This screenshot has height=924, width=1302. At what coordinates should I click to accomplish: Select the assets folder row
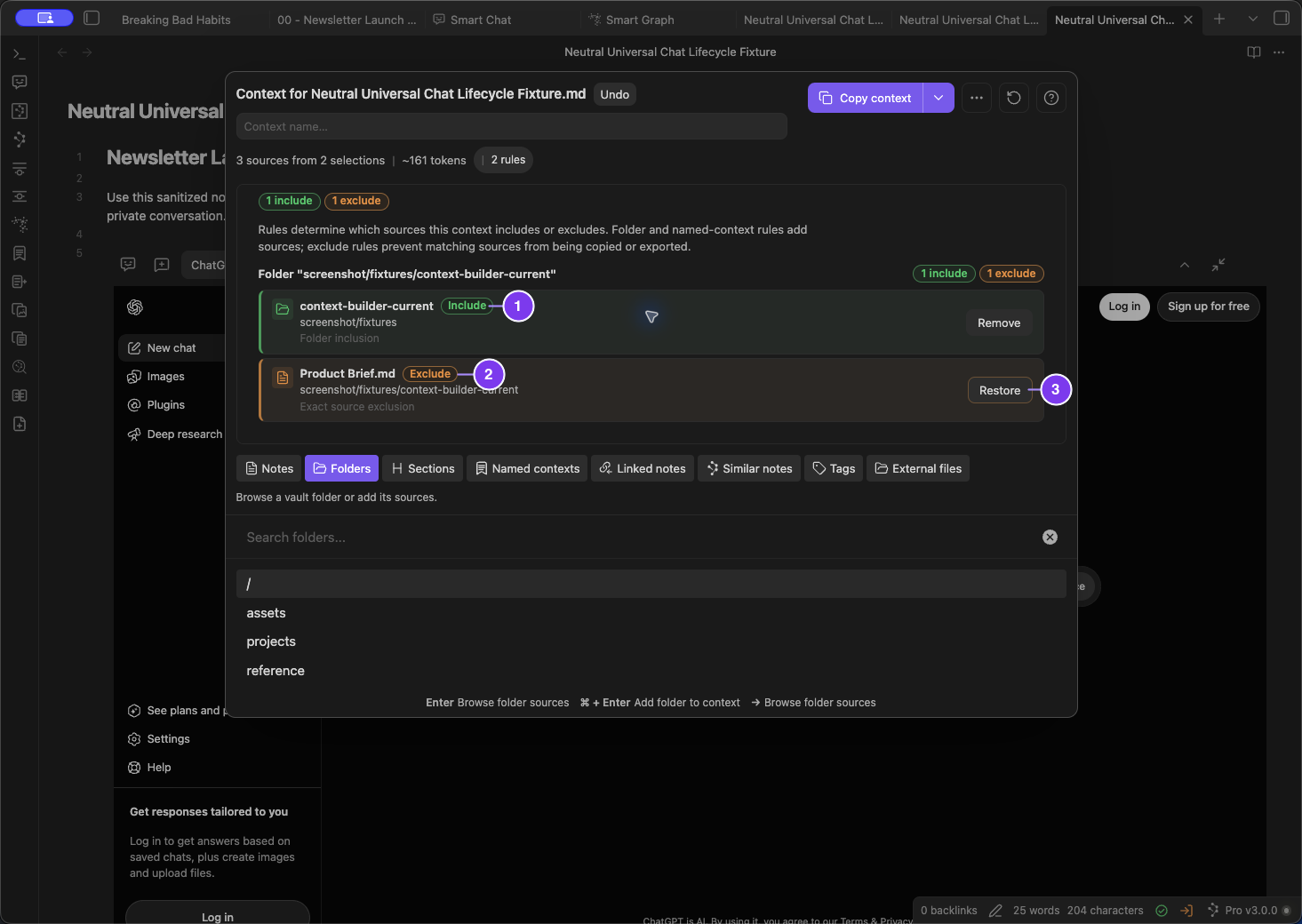[651, 613]
